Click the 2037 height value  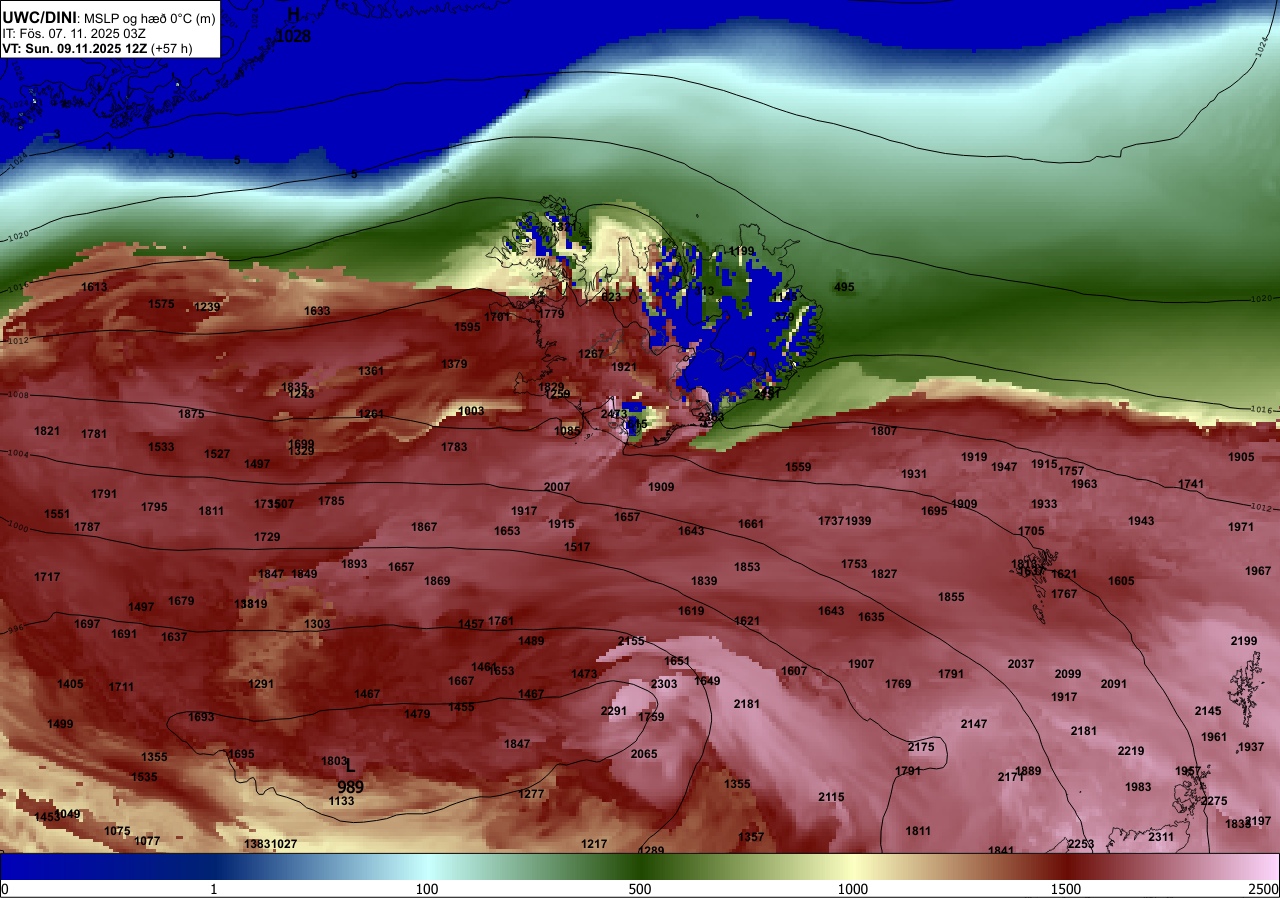[1021, 664]
